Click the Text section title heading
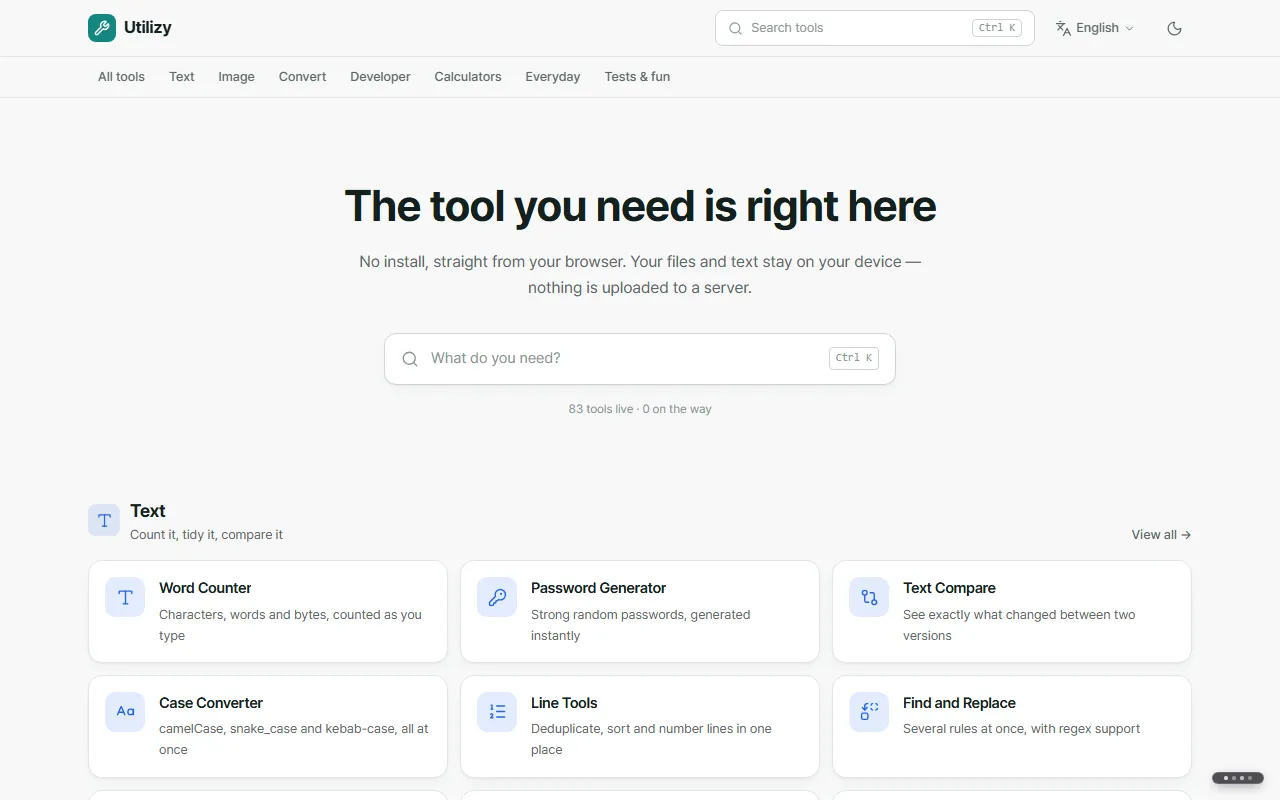 point(148,511)
